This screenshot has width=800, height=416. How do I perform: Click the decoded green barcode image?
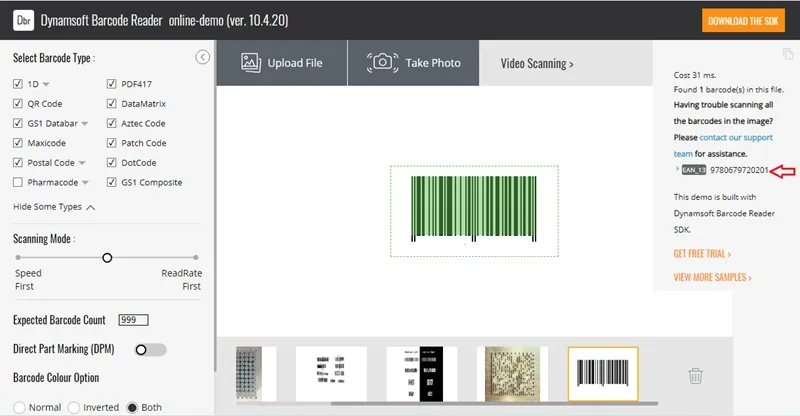click(x=474, y=209)
